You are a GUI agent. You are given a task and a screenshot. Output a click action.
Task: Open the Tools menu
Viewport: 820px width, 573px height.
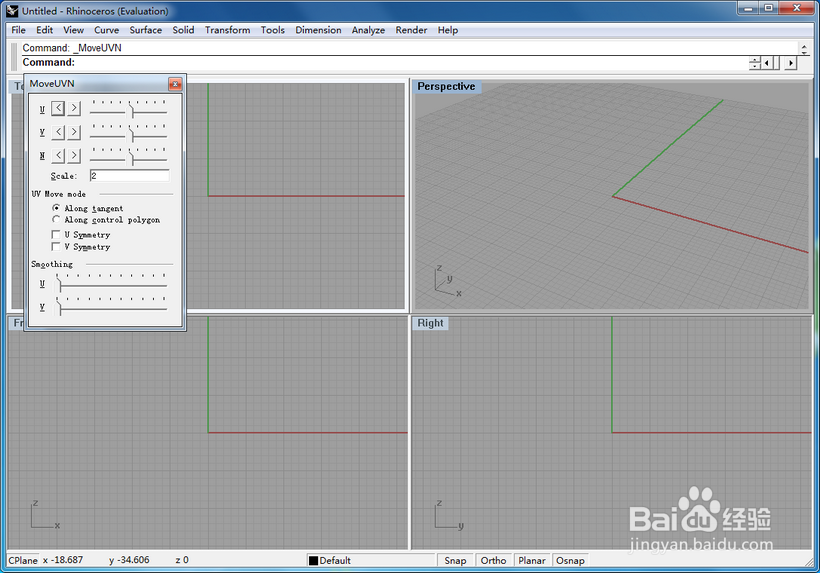(x=272, y=30)
